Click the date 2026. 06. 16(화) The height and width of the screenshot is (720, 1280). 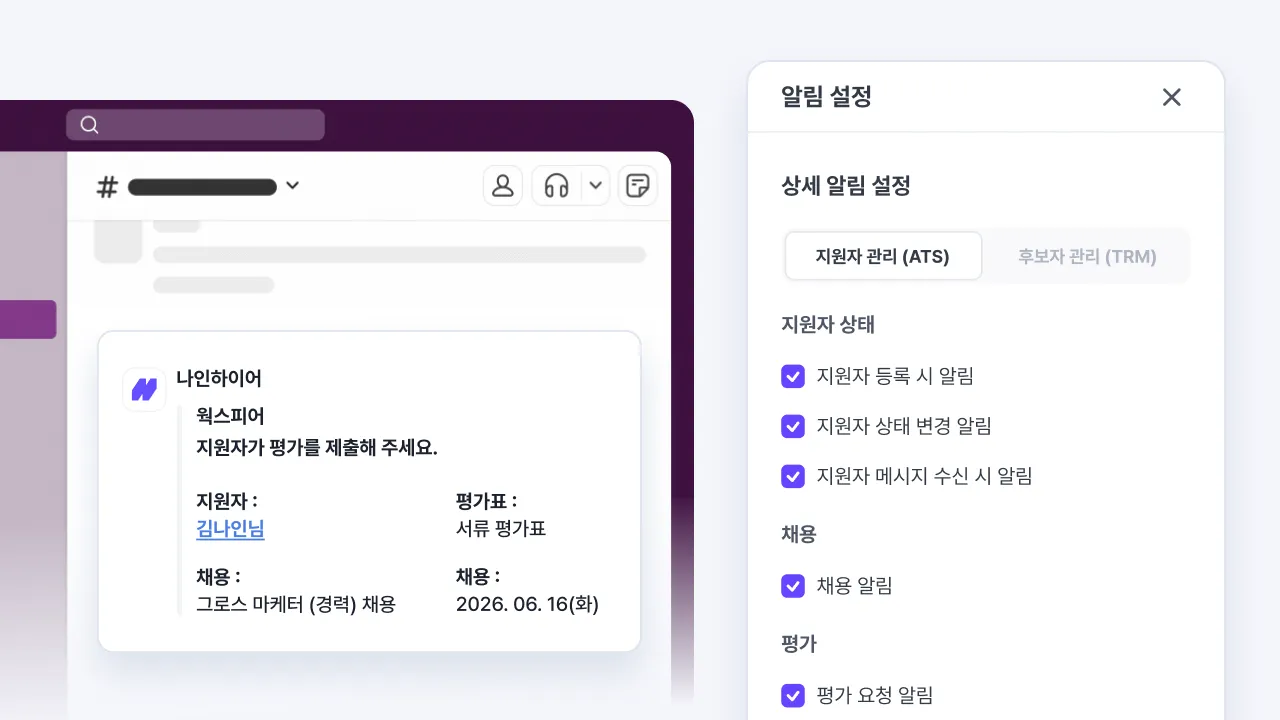[x=527, y=604]
